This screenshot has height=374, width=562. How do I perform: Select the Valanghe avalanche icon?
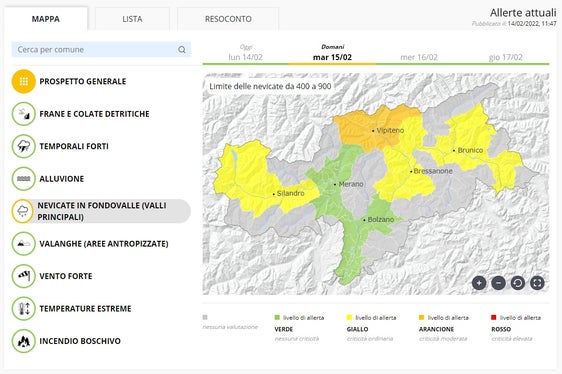[x=24, y=244]
